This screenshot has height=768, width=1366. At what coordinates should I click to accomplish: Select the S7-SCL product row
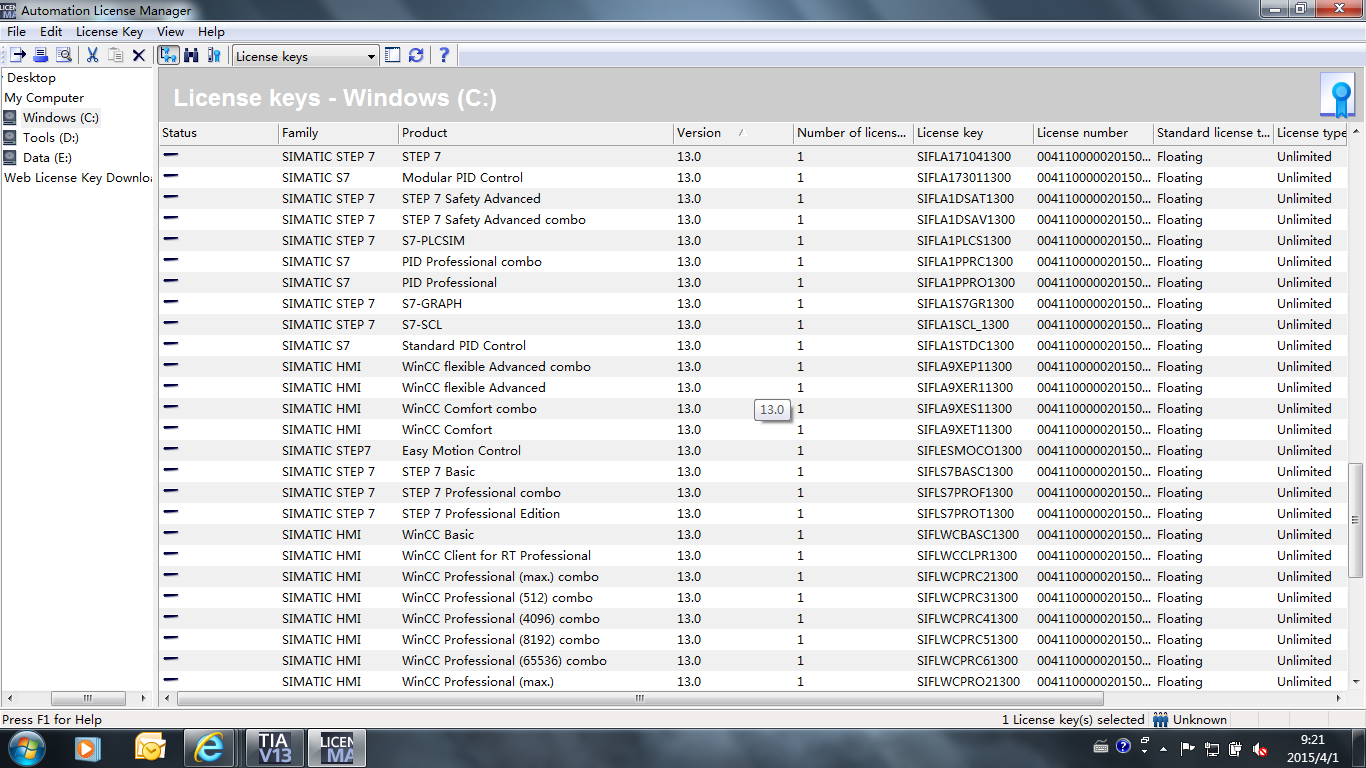point(422,325)
